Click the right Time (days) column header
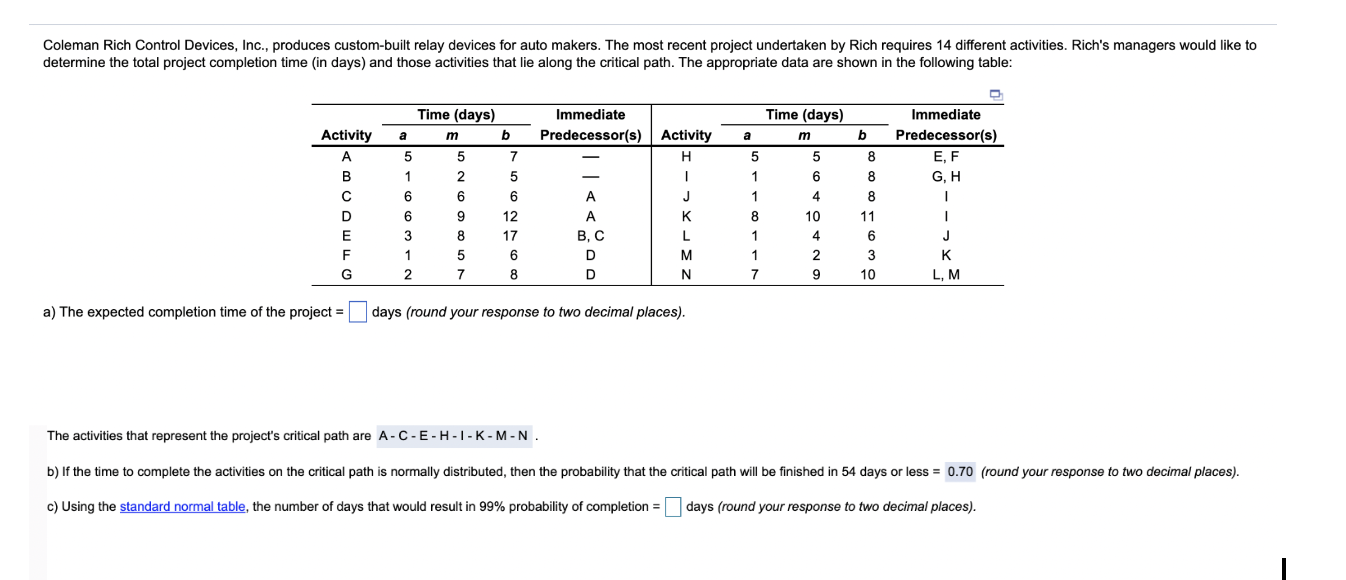The image size is (1346, 580). 805,115
